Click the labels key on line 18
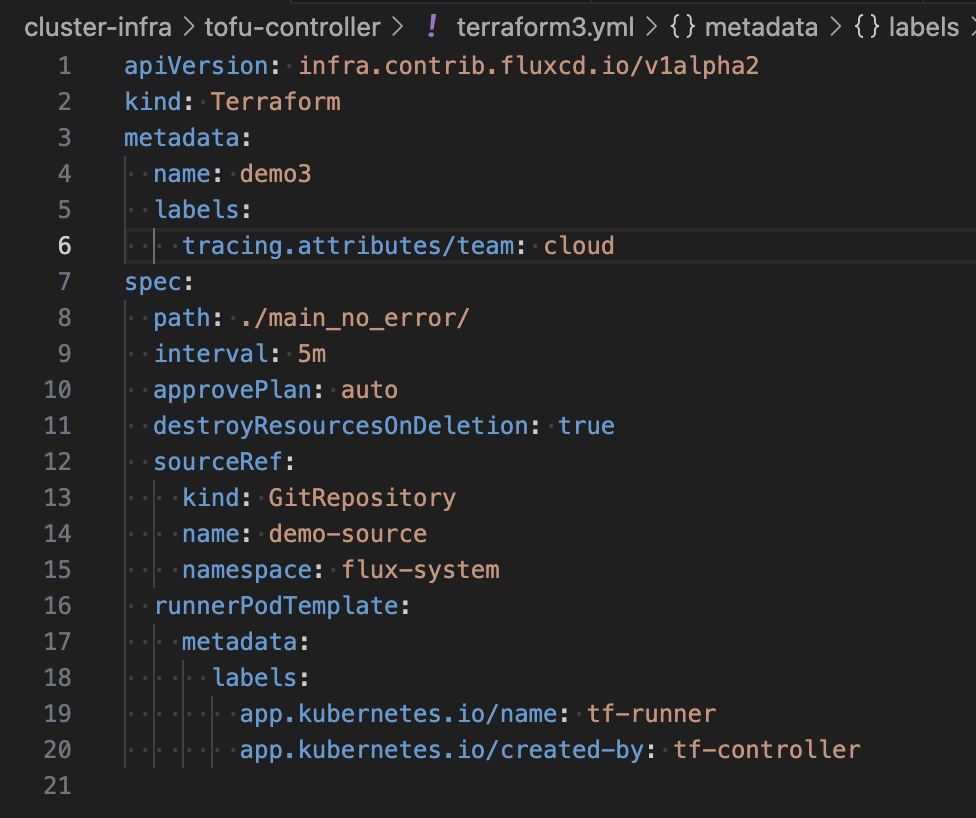The height and width of the screenshot is (818, 976). (255, 678)
